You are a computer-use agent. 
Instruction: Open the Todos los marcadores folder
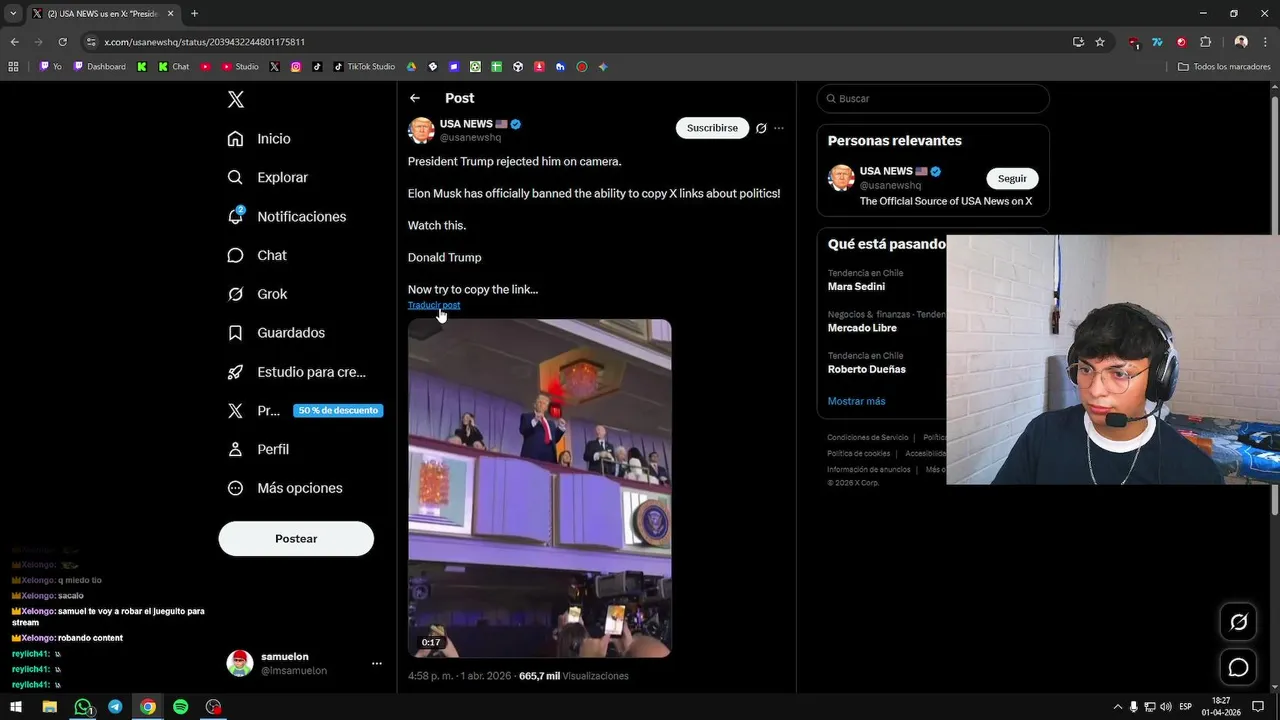click(x=1224, y=67)
